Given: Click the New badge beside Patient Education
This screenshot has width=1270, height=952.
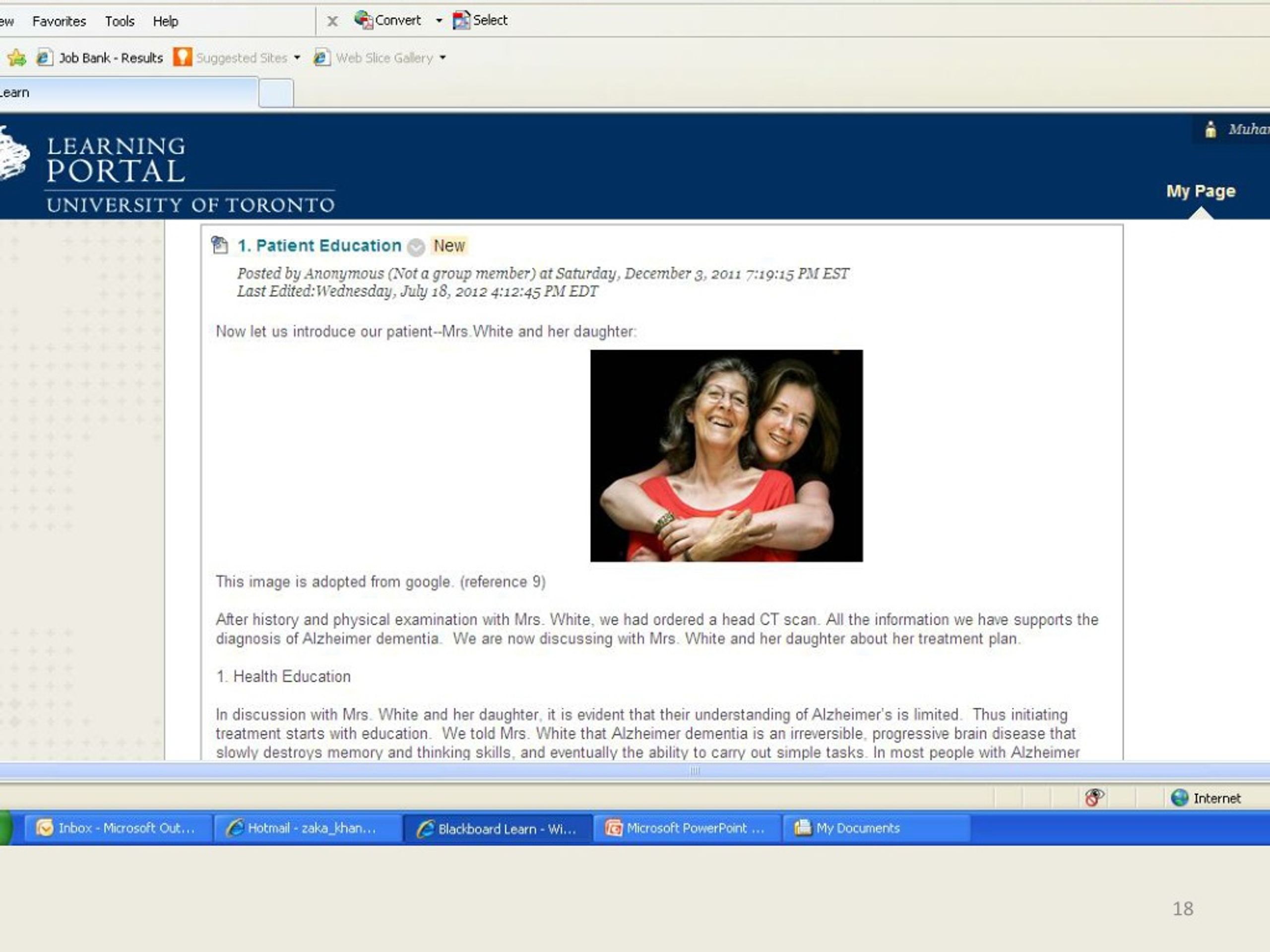Looking at the screenshot, I should (449, 245).
